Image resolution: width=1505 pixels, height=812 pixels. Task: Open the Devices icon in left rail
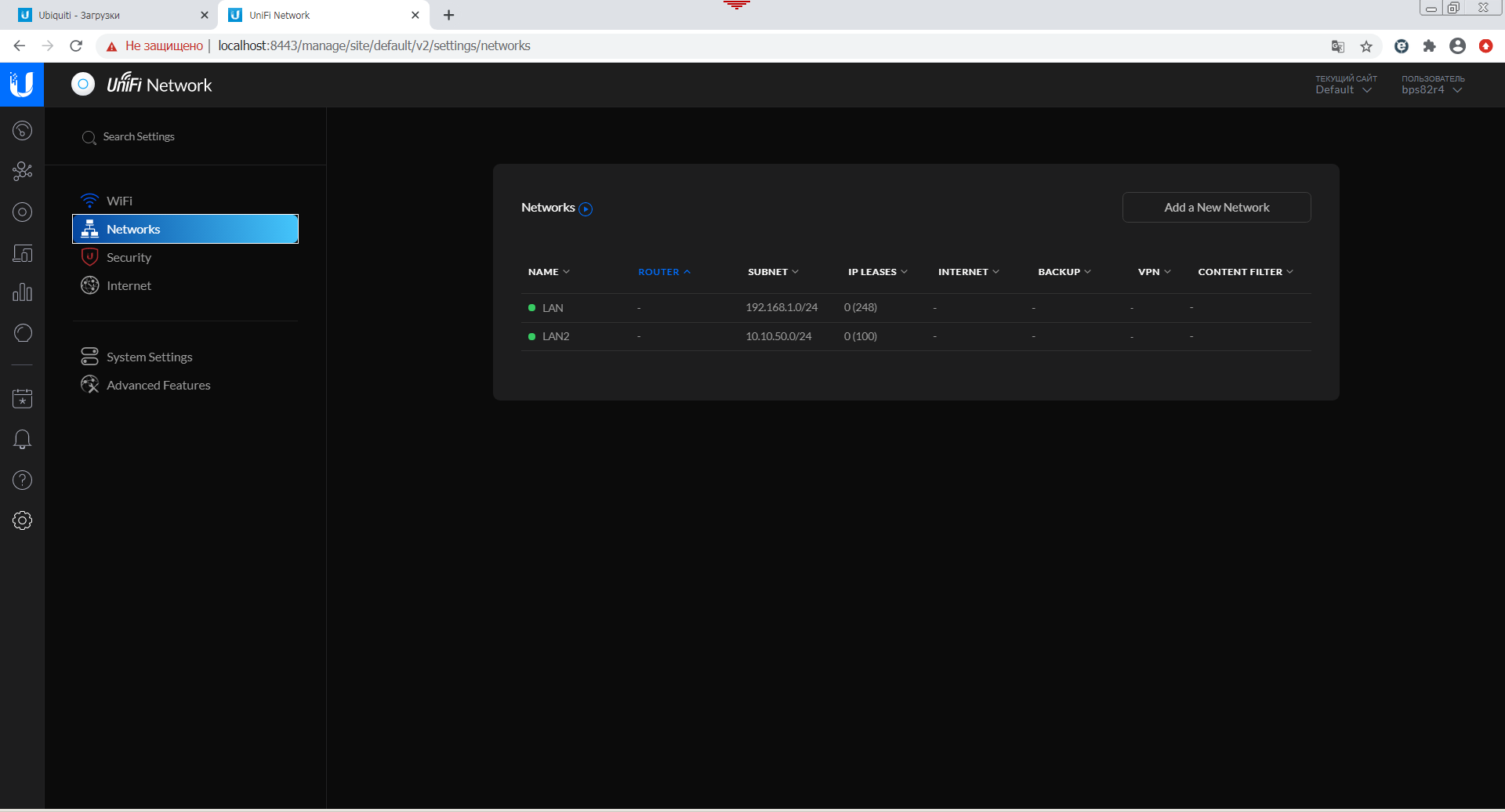pyautogui.click(x=22, y=252)
